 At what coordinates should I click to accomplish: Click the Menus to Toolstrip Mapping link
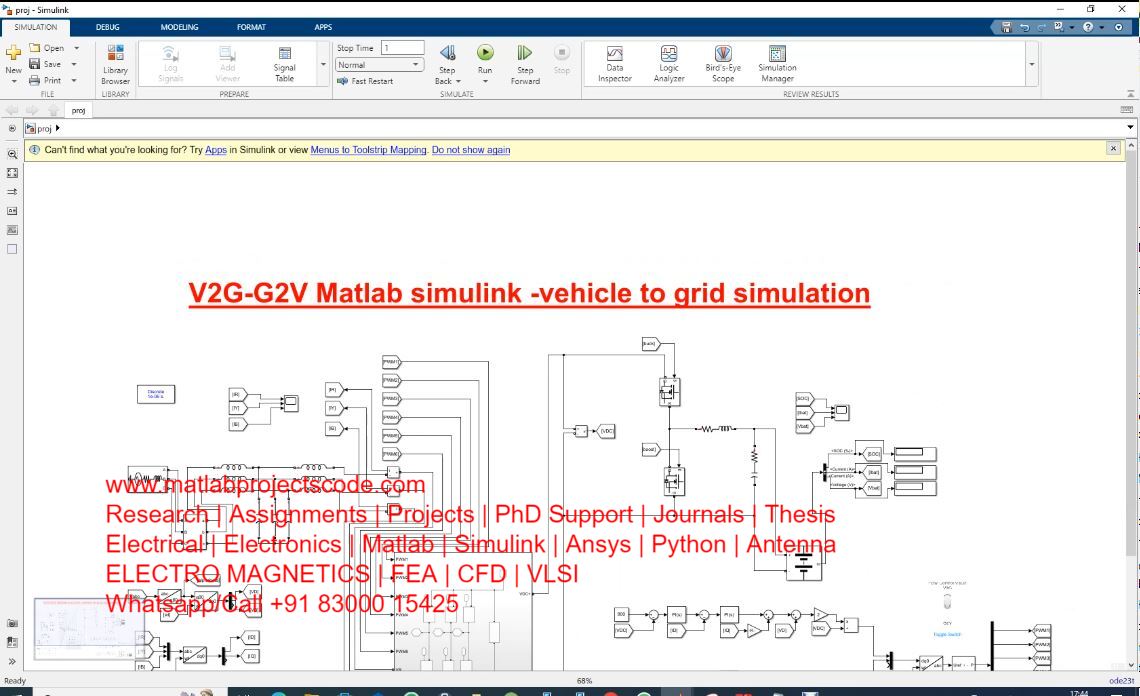tap(368, 150)
